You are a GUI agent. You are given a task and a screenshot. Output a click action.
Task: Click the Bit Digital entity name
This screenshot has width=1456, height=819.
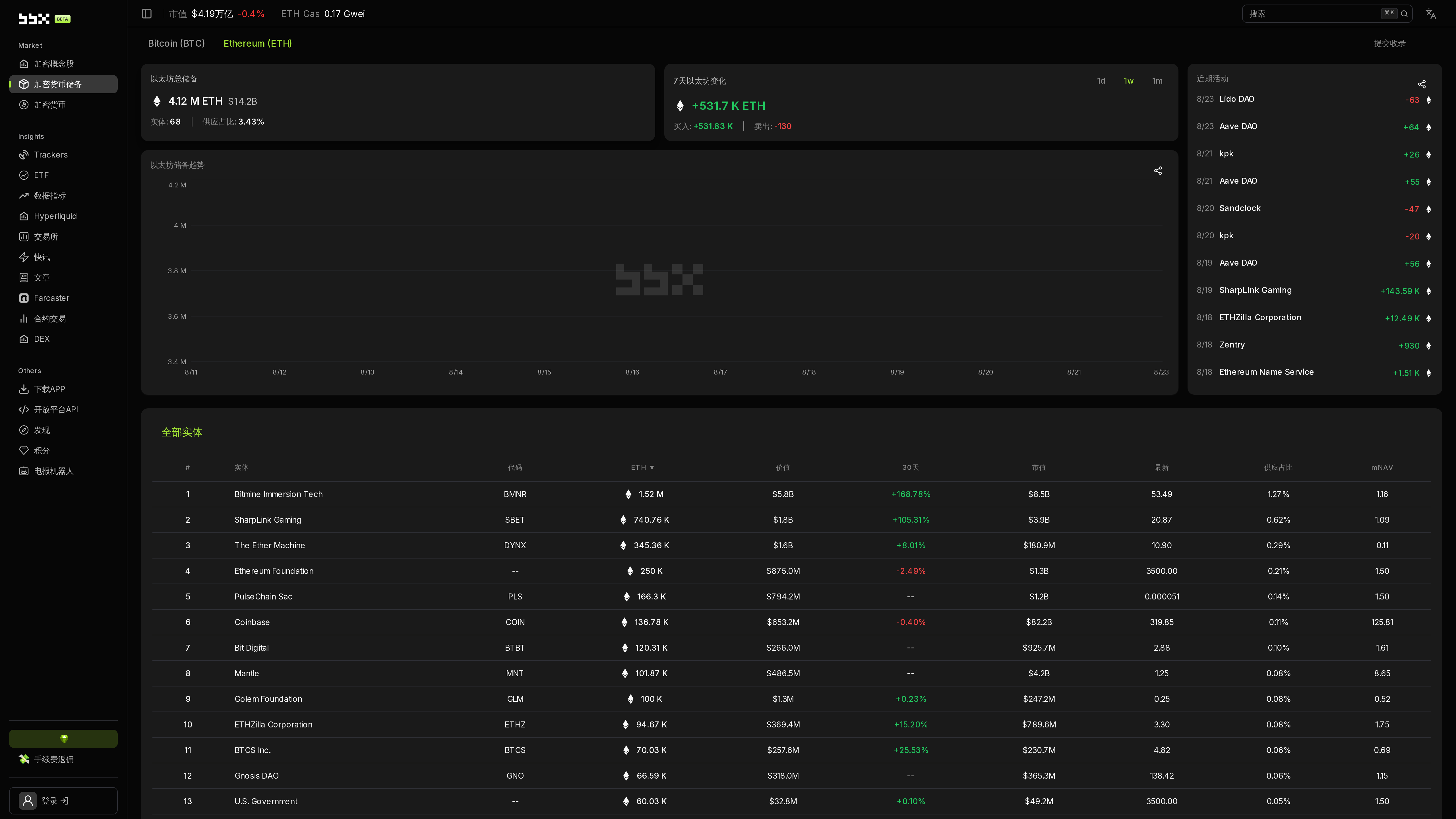251,648
